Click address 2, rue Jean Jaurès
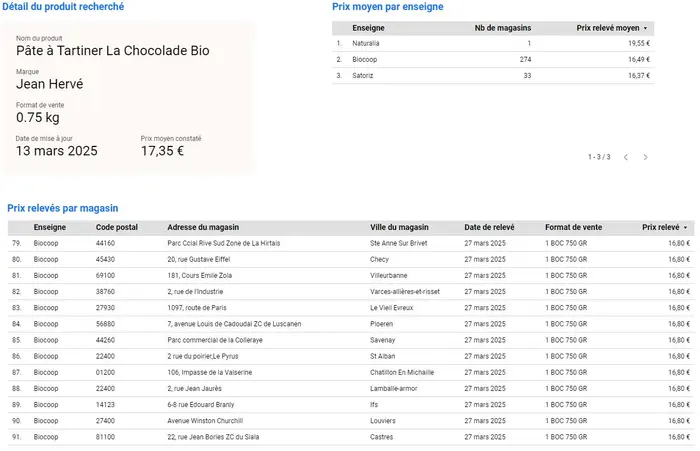This screenshot has height=451, width=700. pyautogui.click(x=195, y=388)
